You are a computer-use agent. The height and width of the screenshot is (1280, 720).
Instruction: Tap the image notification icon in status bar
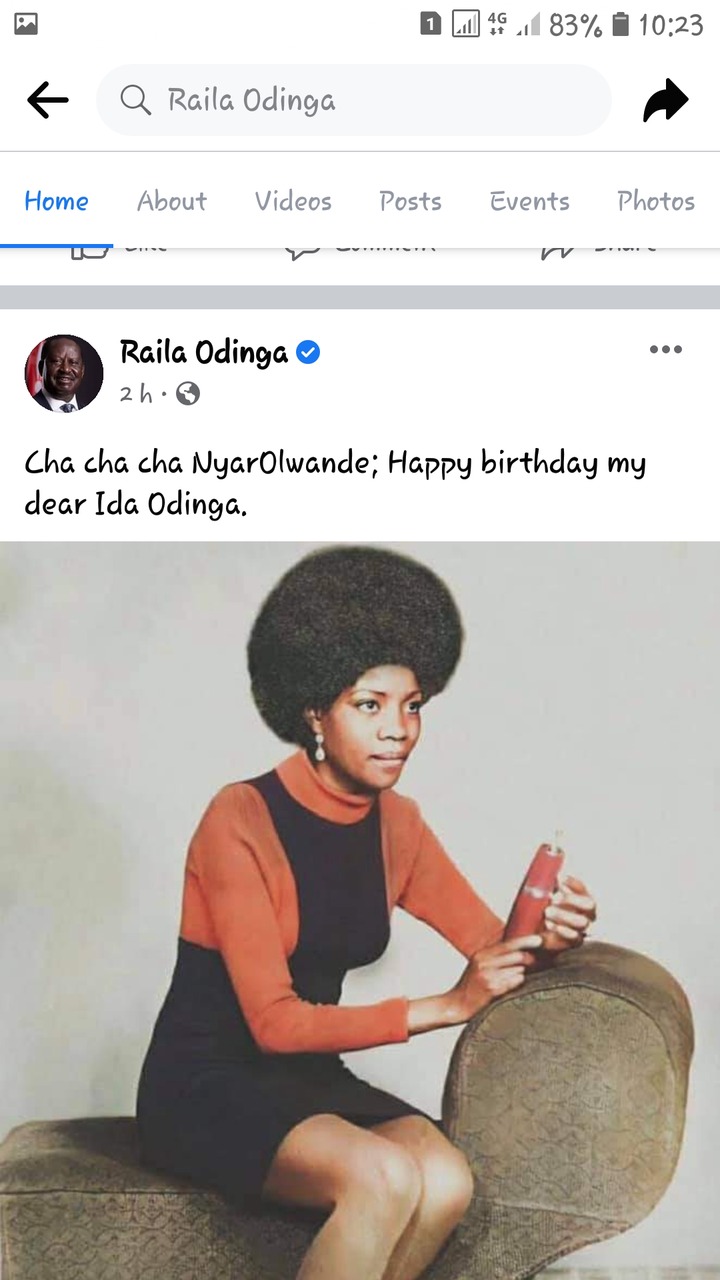point(26,24)
